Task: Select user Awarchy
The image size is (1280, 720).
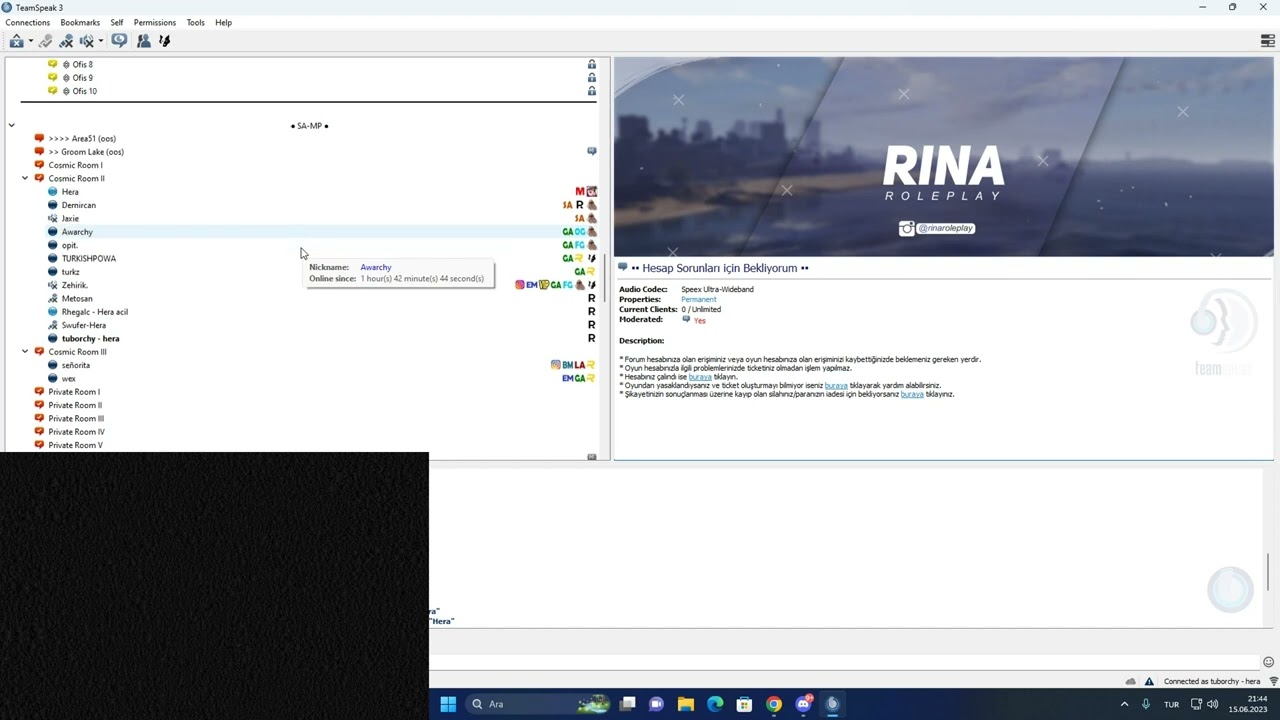Action: [x=77, y=232]
